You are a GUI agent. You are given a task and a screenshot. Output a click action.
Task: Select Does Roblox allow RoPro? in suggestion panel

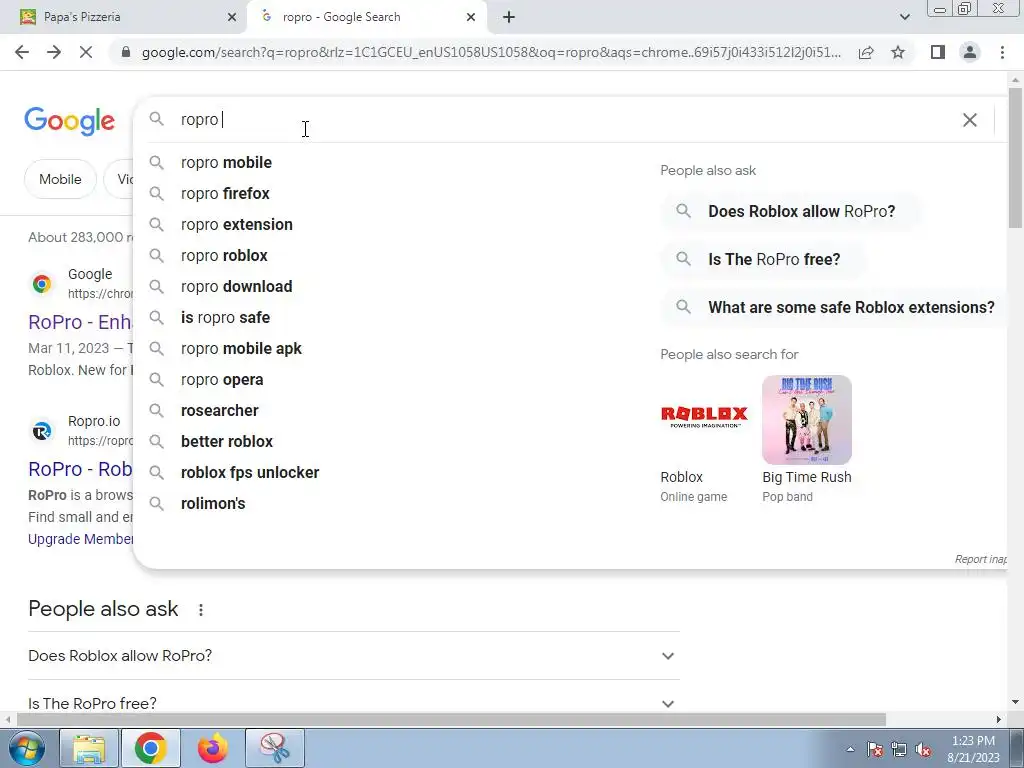click(x=792, y=212)
